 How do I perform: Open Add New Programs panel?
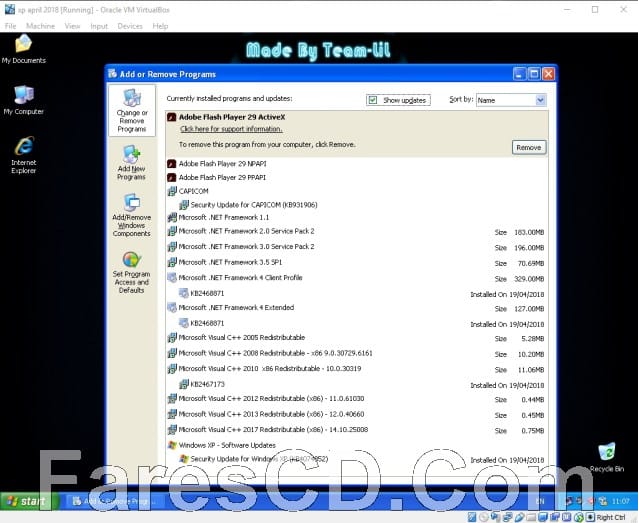pos(131,163)
